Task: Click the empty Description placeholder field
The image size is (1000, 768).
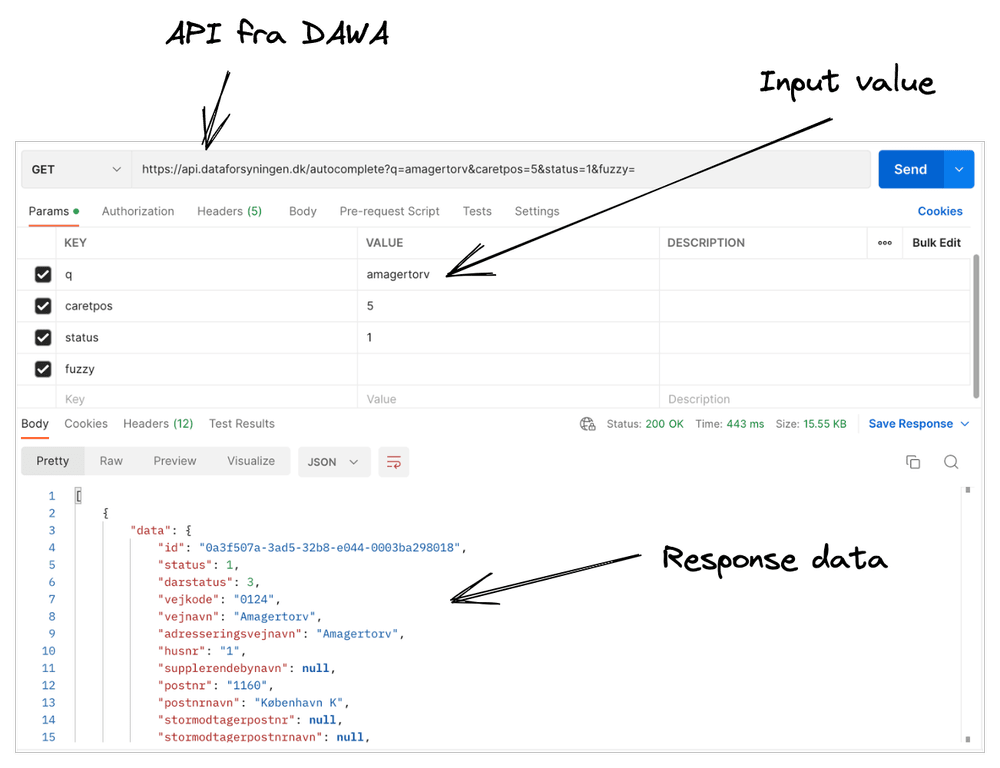Action: coord(815,399)
